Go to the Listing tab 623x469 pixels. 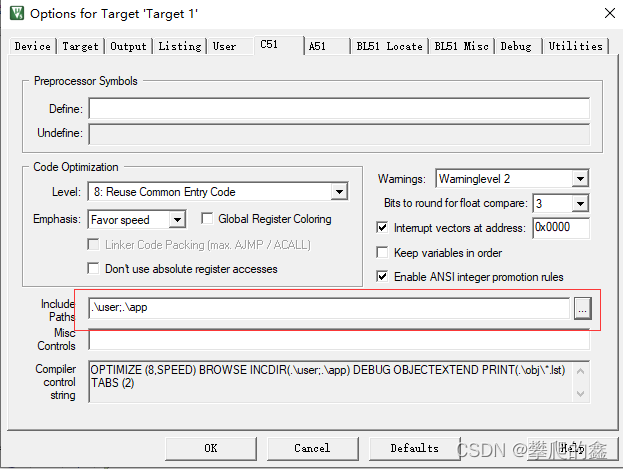[x=180, y=46]
